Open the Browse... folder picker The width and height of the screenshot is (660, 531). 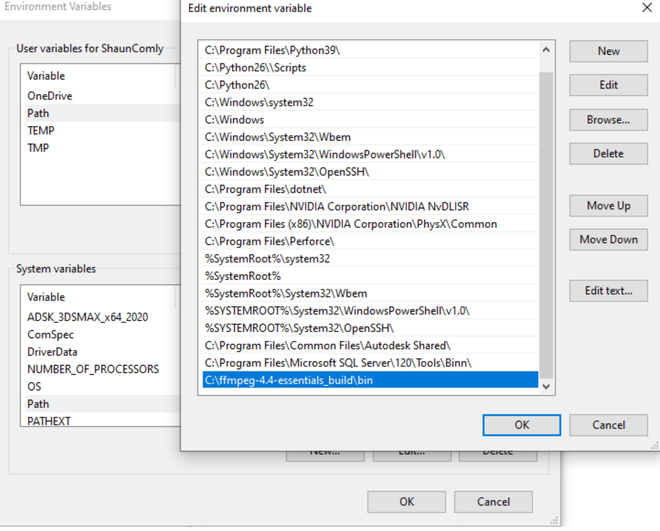[x=608, y=119]
